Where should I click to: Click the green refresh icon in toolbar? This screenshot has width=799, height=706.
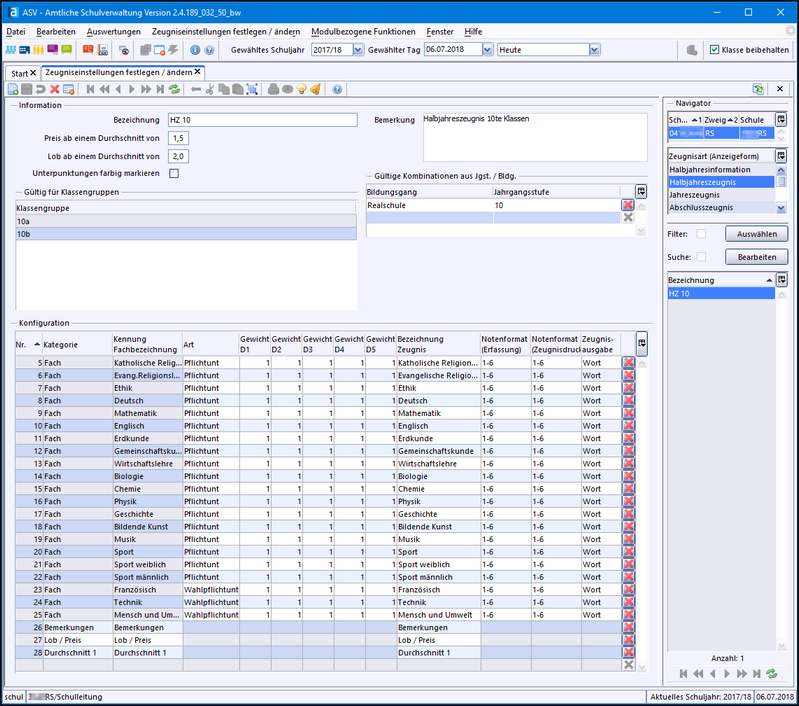pos(174,89)
